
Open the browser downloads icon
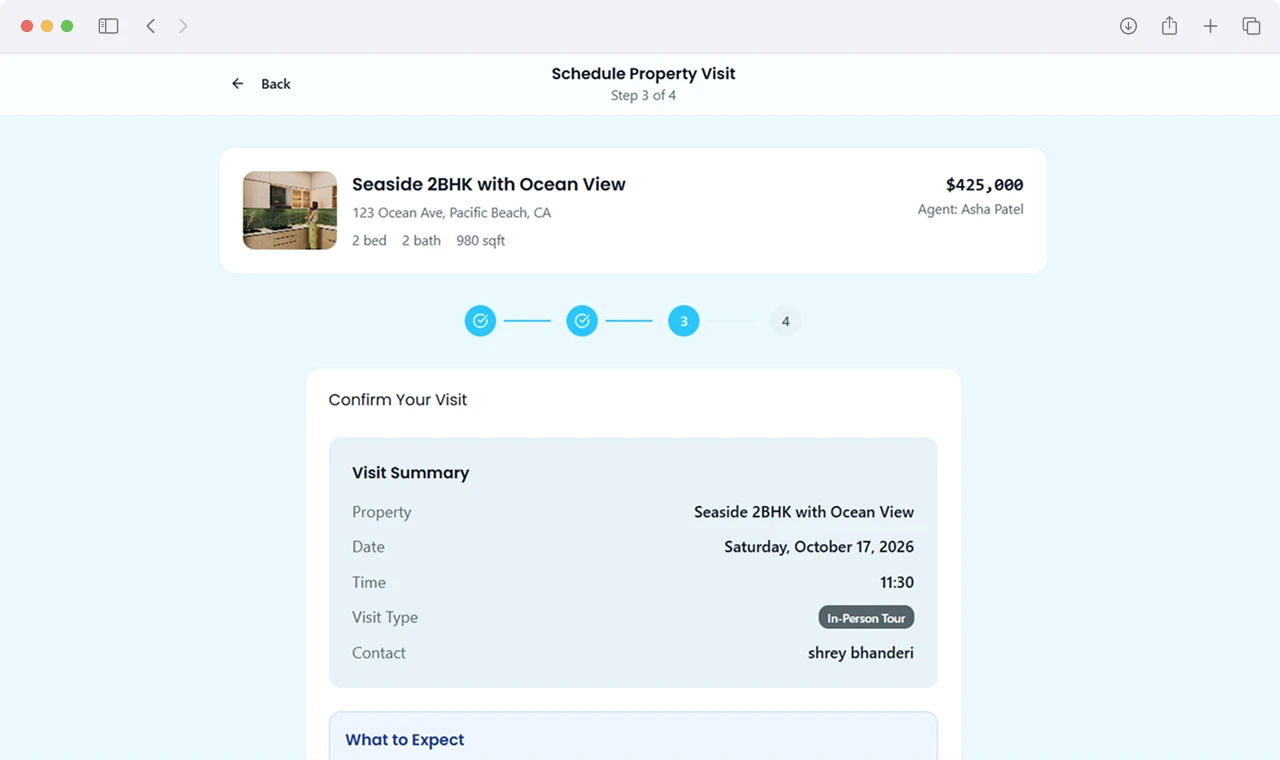(1128, 26)
